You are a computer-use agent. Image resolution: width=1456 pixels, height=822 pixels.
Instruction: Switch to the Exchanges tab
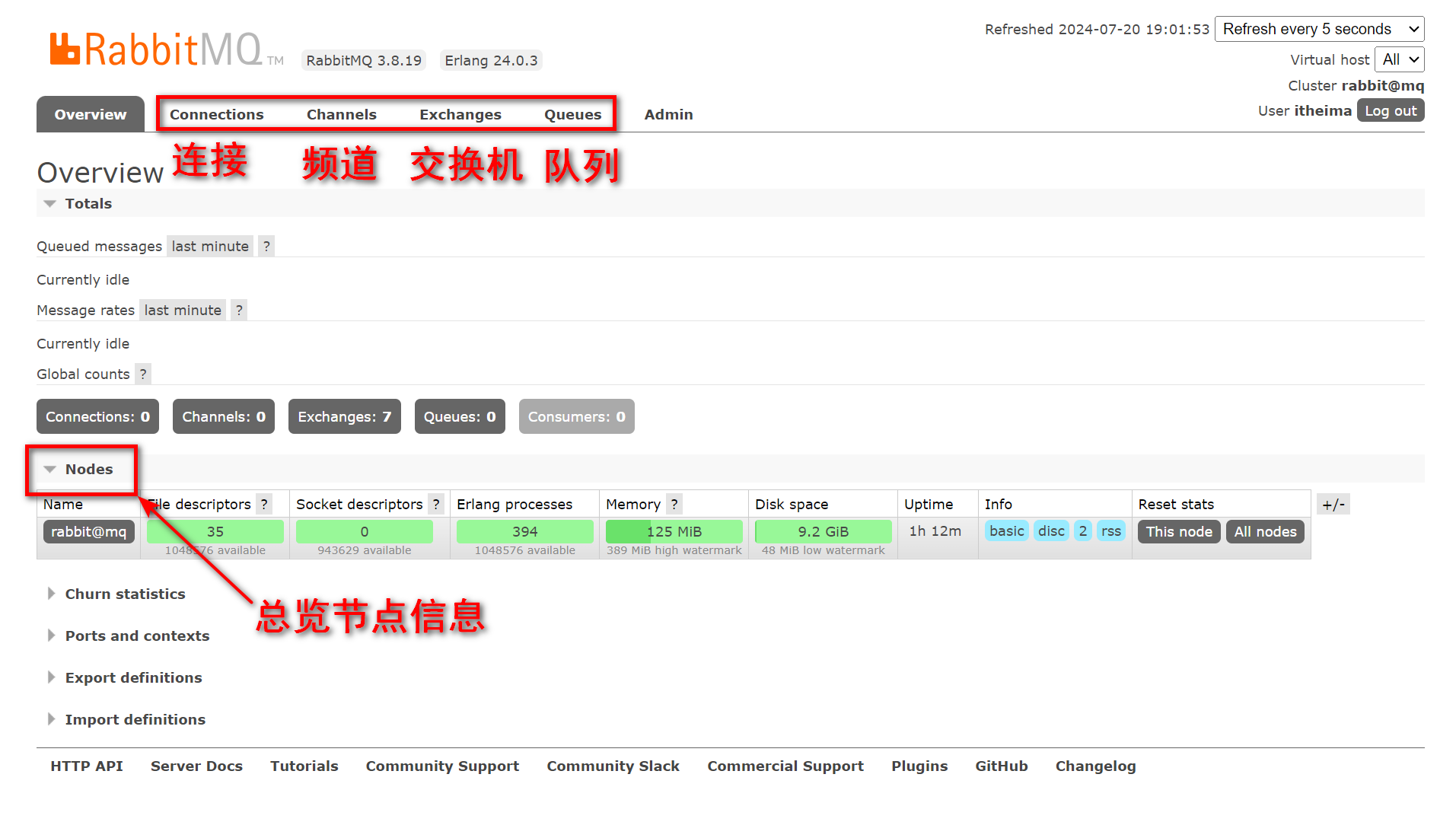(460, 115)
